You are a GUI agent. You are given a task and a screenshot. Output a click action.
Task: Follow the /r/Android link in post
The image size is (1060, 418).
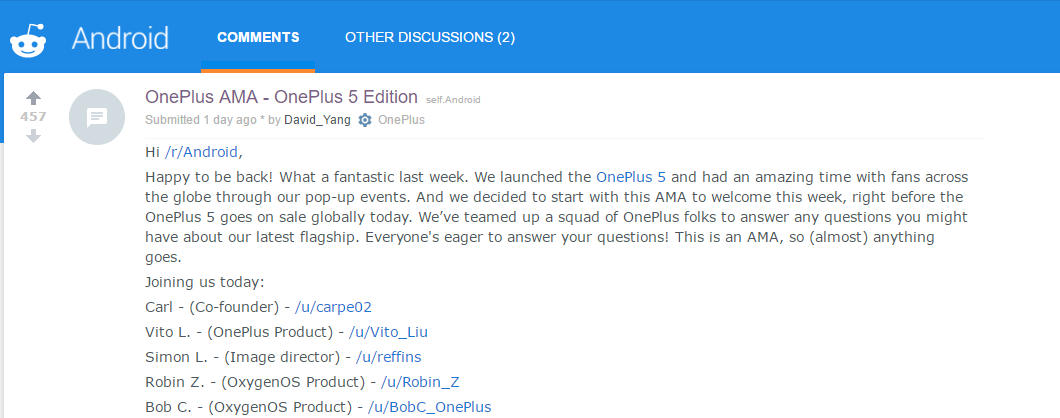click(201, 152)
